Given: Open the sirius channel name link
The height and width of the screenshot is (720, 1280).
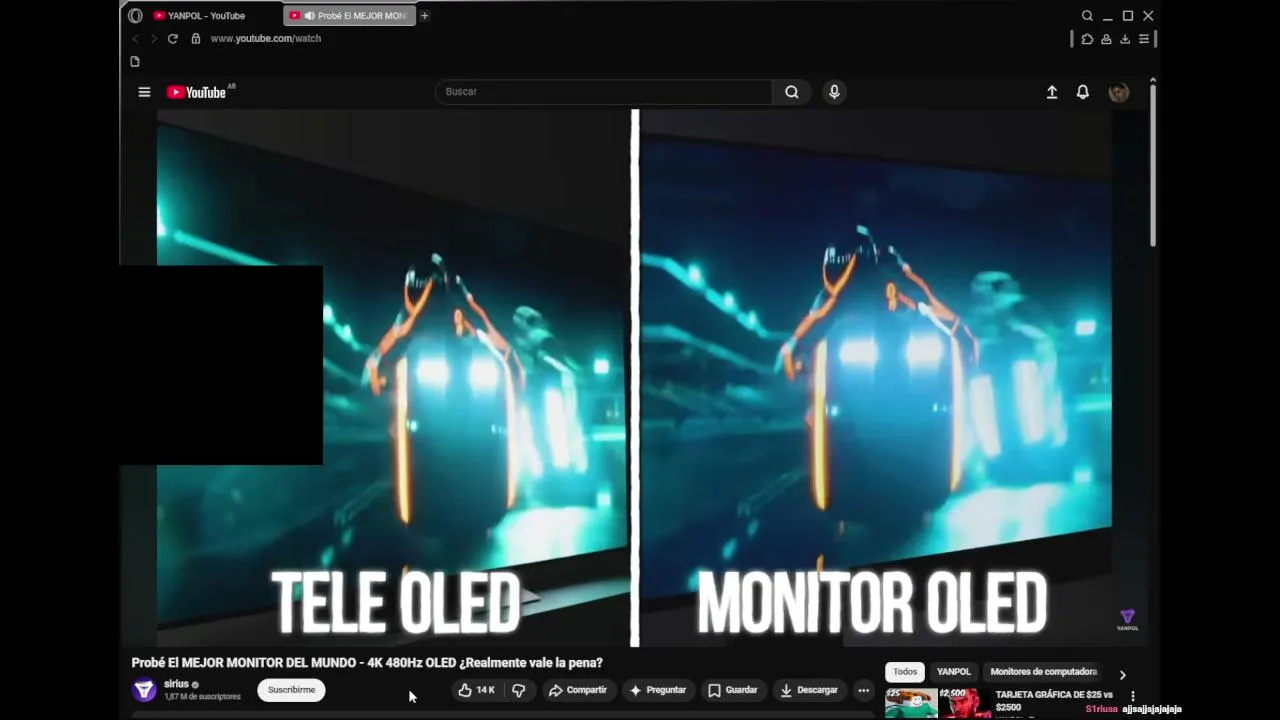Looking at the screenshot, I should point(176,684).
